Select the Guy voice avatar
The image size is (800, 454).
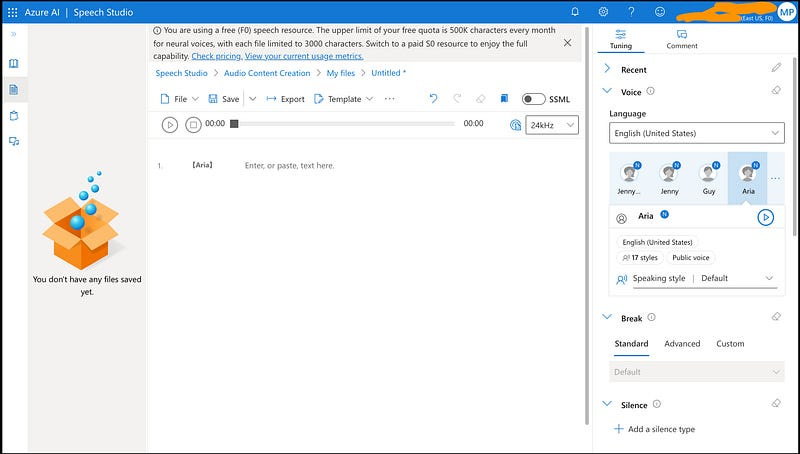[708, 178]
